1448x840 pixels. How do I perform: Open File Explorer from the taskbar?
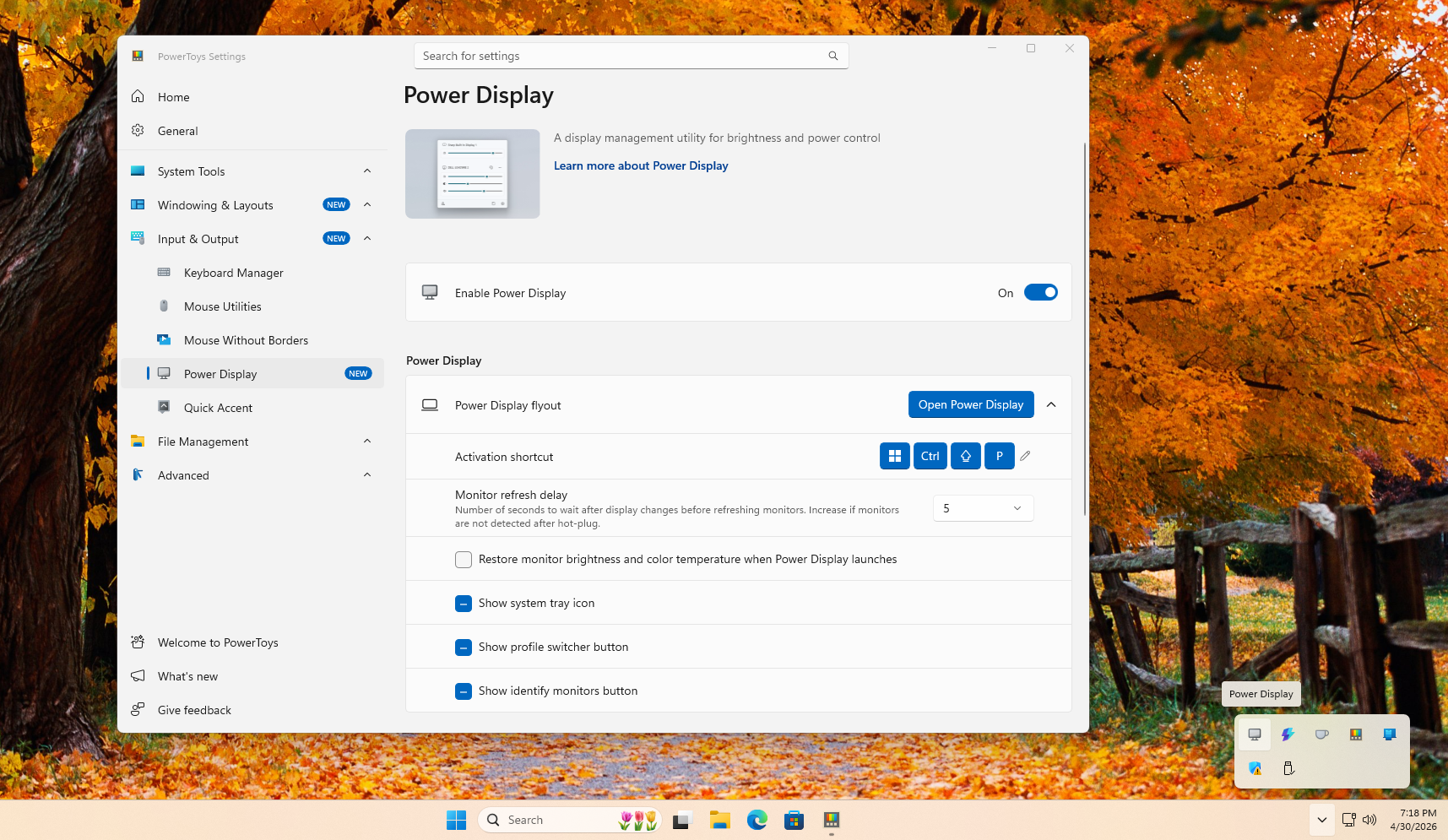tap(719, 820)
